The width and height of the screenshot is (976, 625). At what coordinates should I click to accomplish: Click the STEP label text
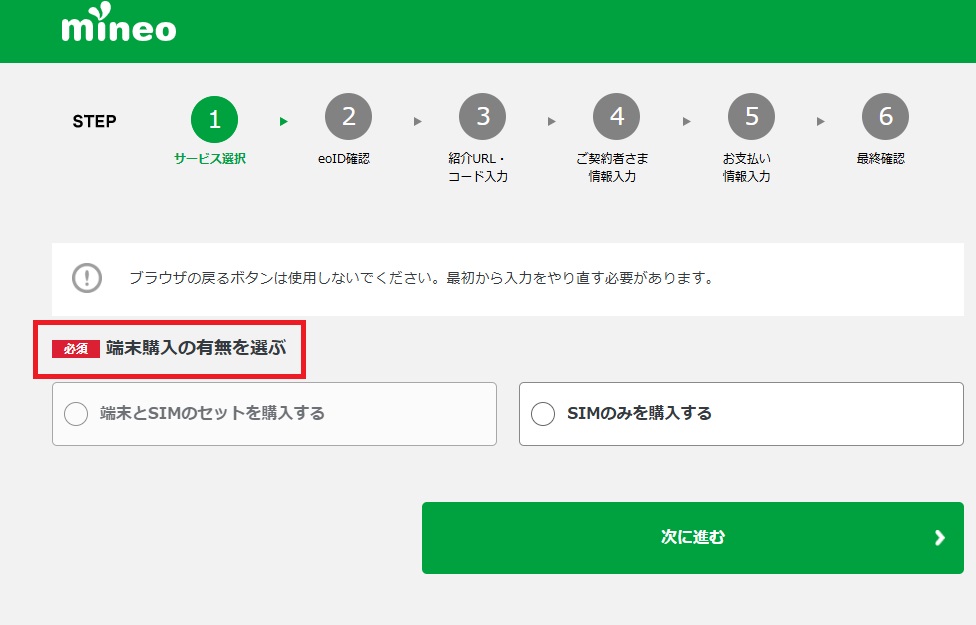(x=94, y=121)
